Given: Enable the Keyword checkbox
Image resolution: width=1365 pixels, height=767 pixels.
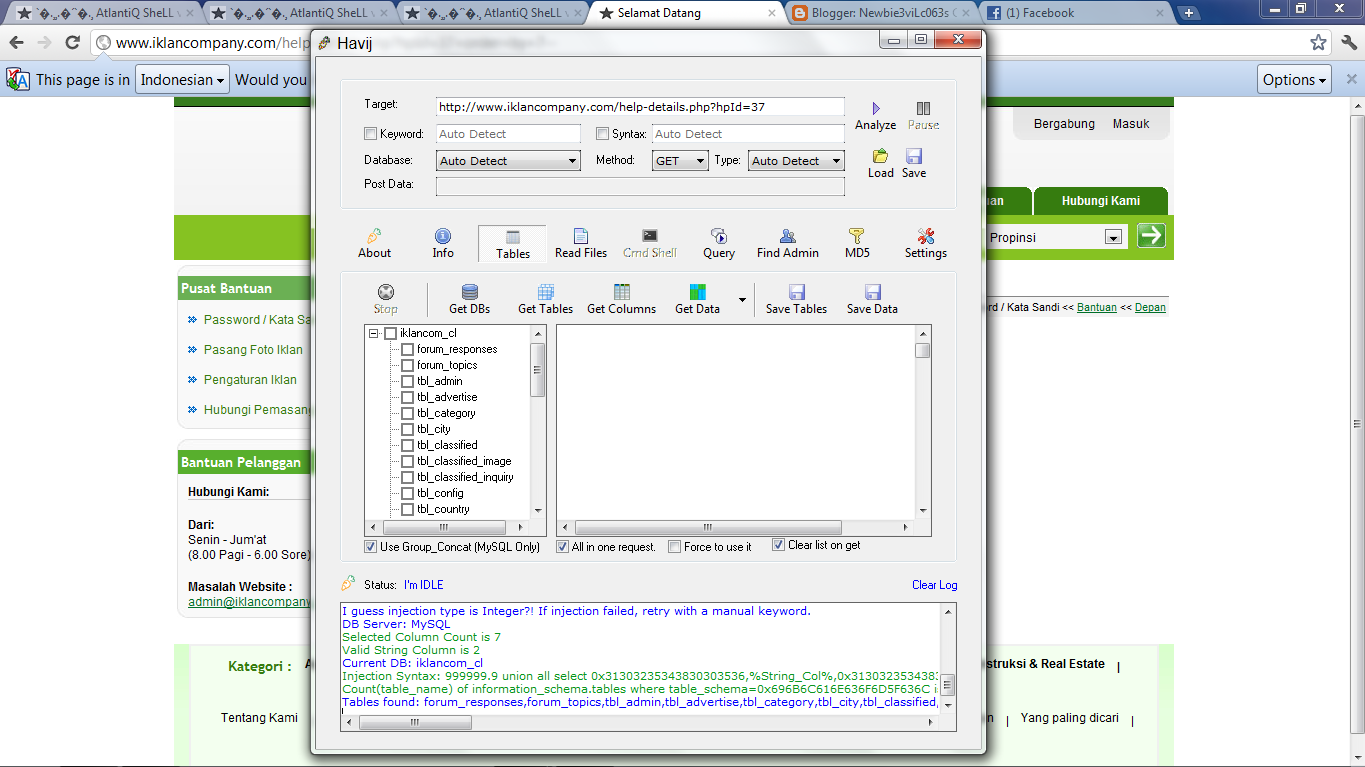Looking at the screenshot, I should tap(370, 134).
